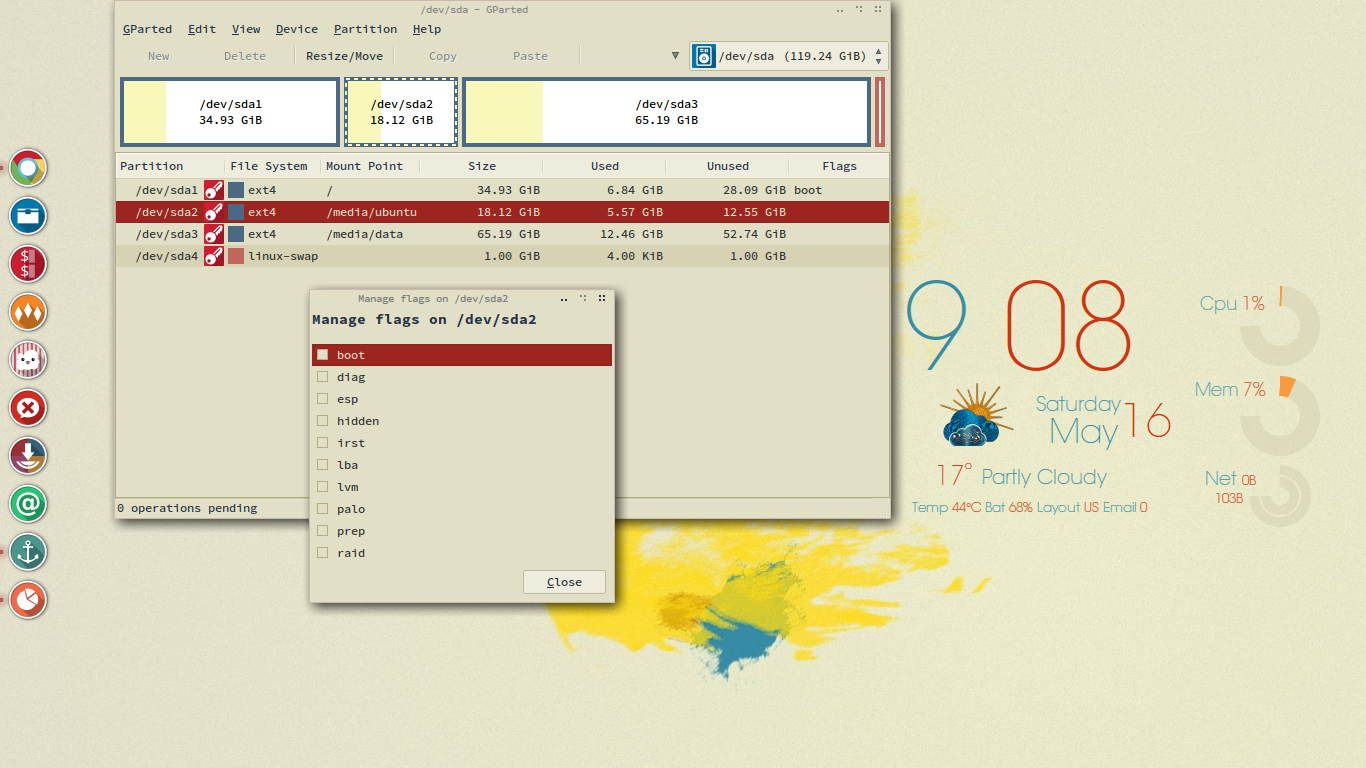Tick the esp flag checkbox
The width and height of the screenshot is (1366, 768).
(x=323, y=399)
